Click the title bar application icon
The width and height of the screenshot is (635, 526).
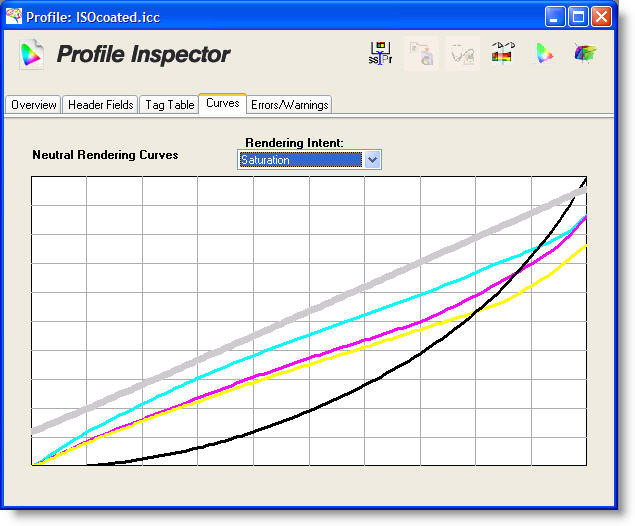point(15,16)
